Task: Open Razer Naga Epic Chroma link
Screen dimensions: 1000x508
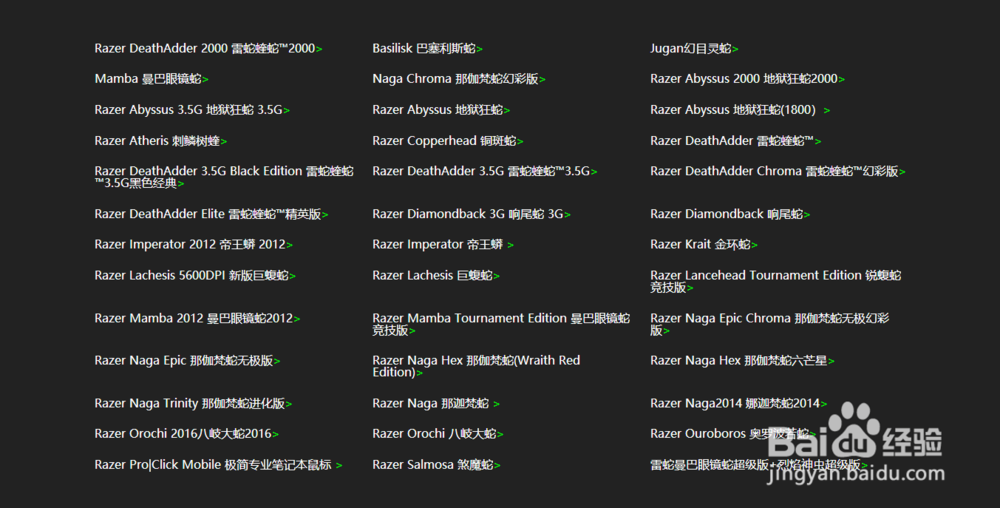Action: [x=770, y=324]
